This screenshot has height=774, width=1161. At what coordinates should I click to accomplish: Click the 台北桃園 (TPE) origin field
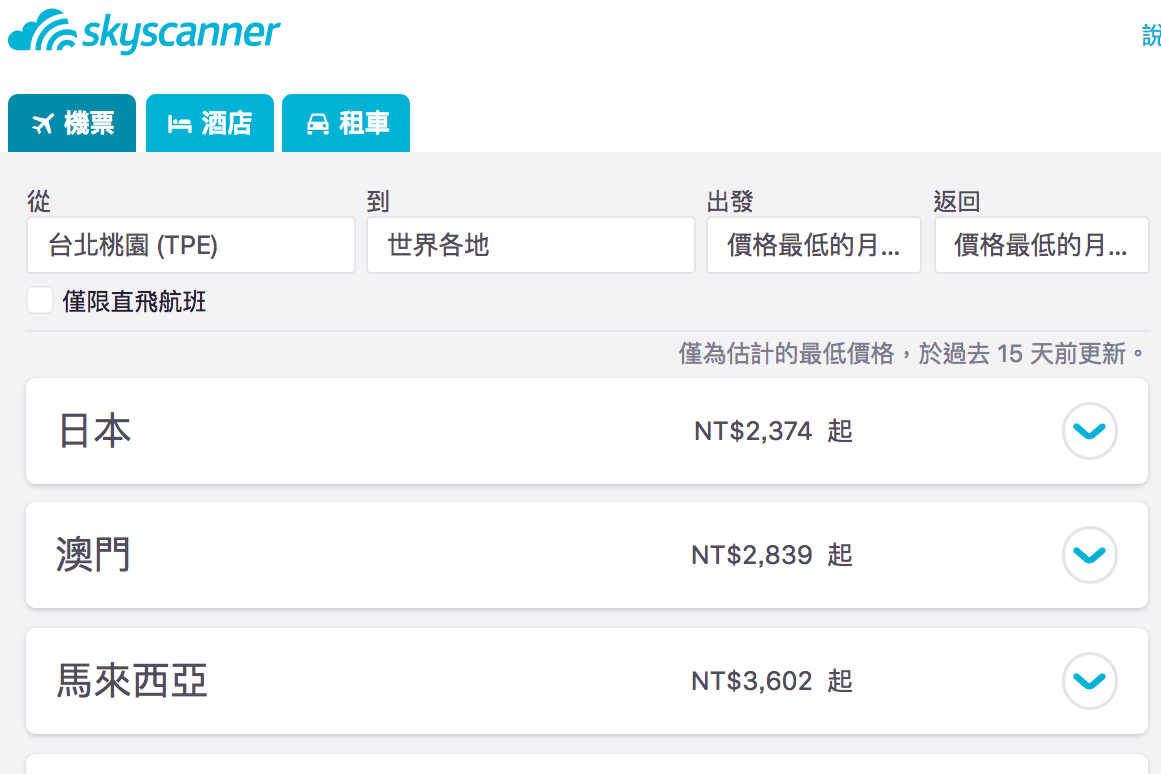tap(191, 245)
